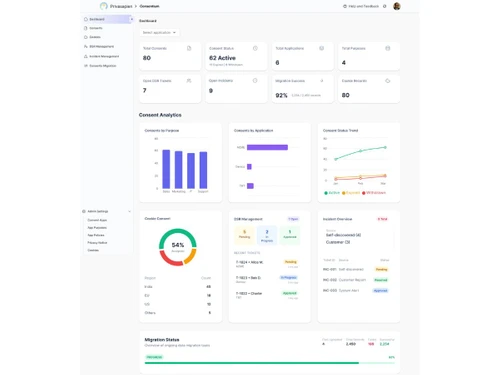Click the Migration Success card icon
Viewport: 500px width, 375px height.
[322, 81]
